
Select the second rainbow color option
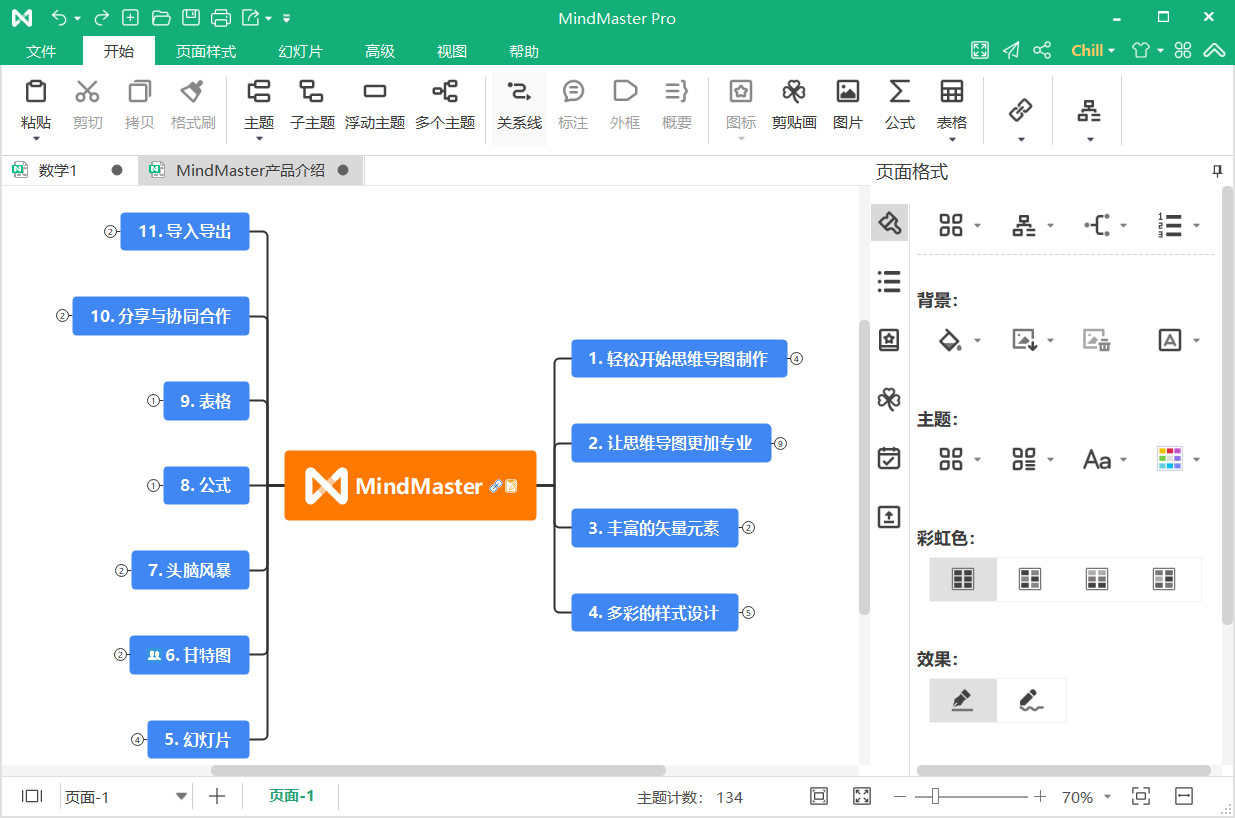[x=1030, y=579]
